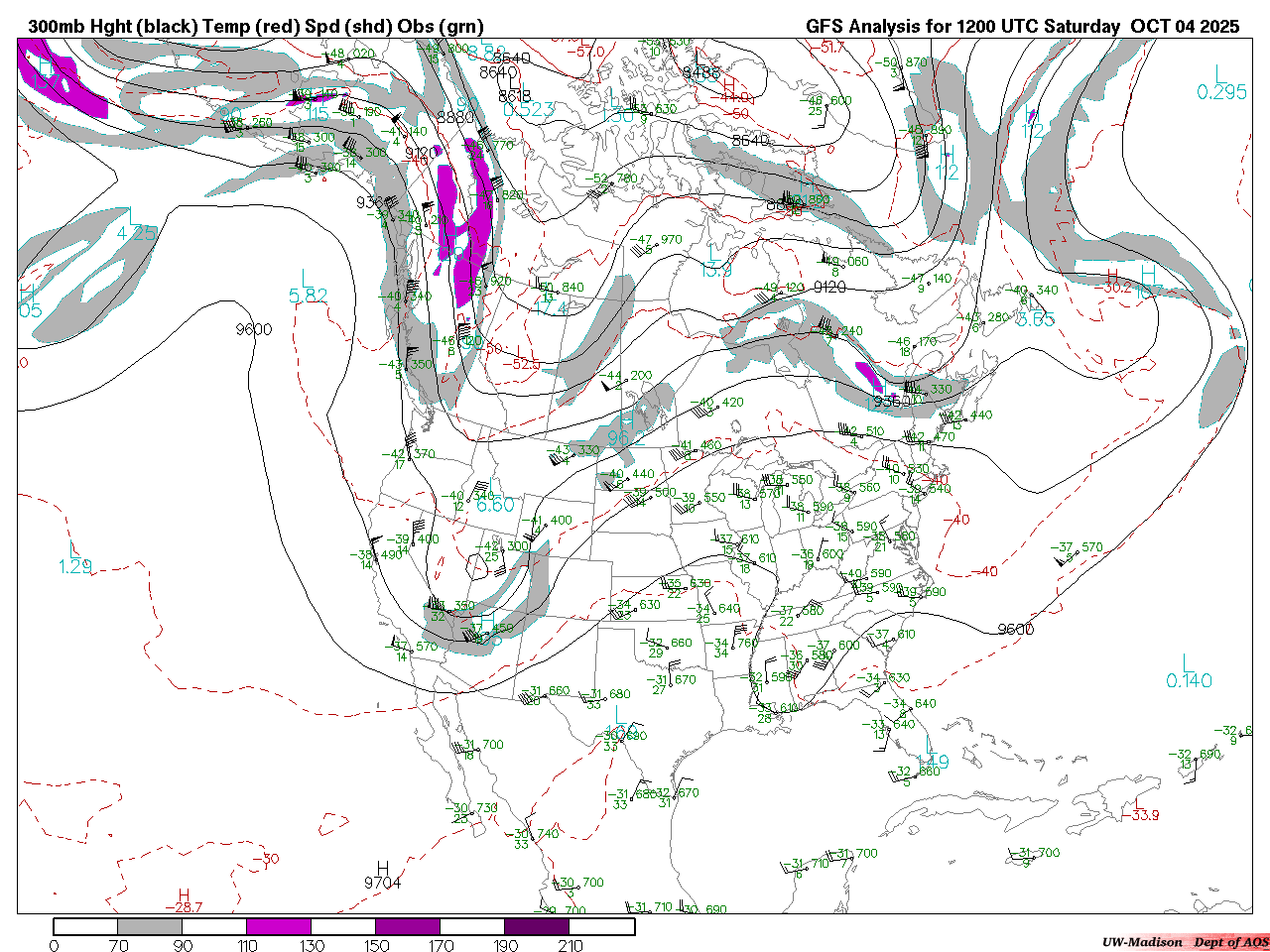Click the red '-51.7' temperature label

[x=825, y=47]
